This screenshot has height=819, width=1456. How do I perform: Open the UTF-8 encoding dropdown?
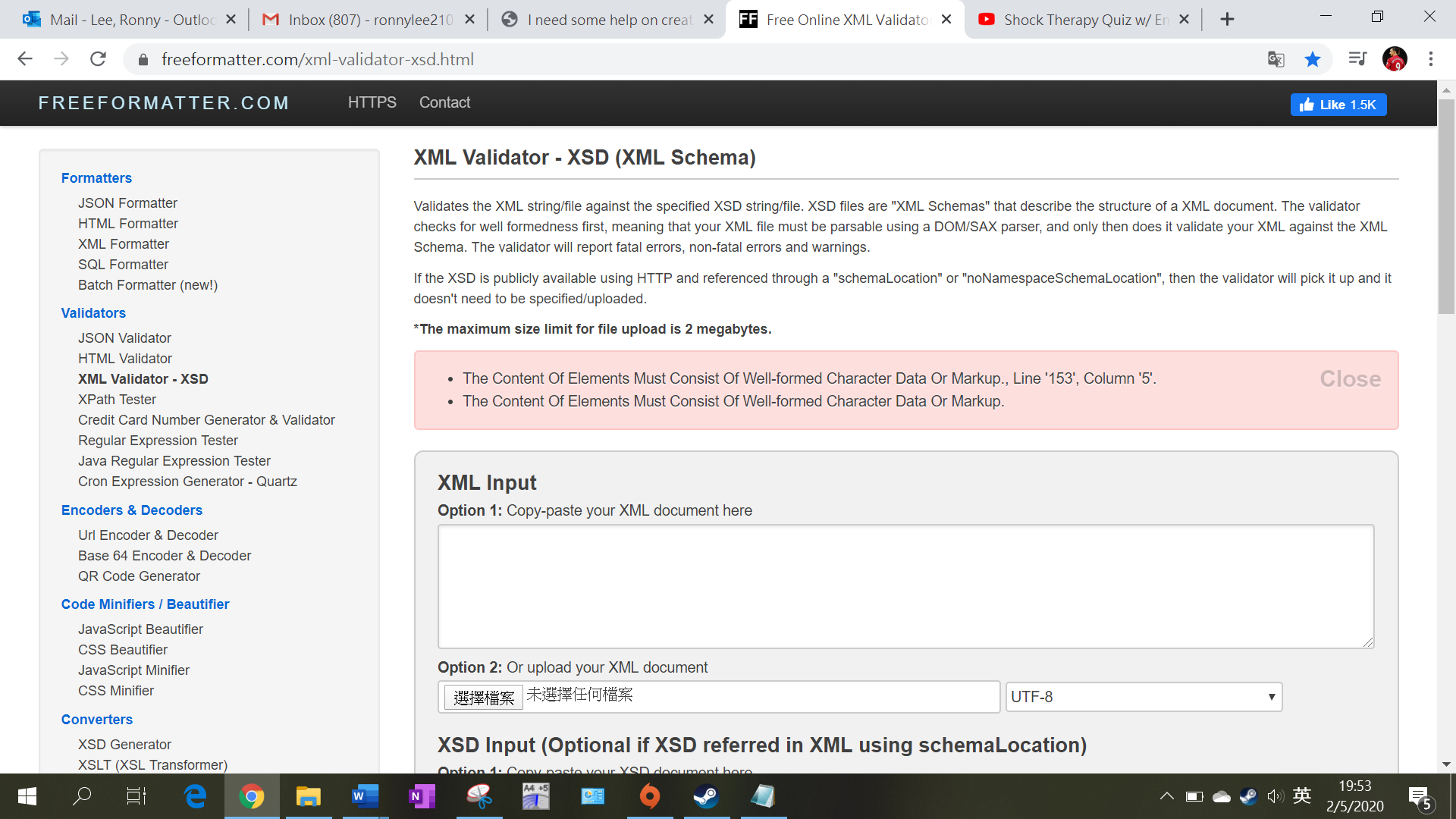click(x=1144, y=697)
